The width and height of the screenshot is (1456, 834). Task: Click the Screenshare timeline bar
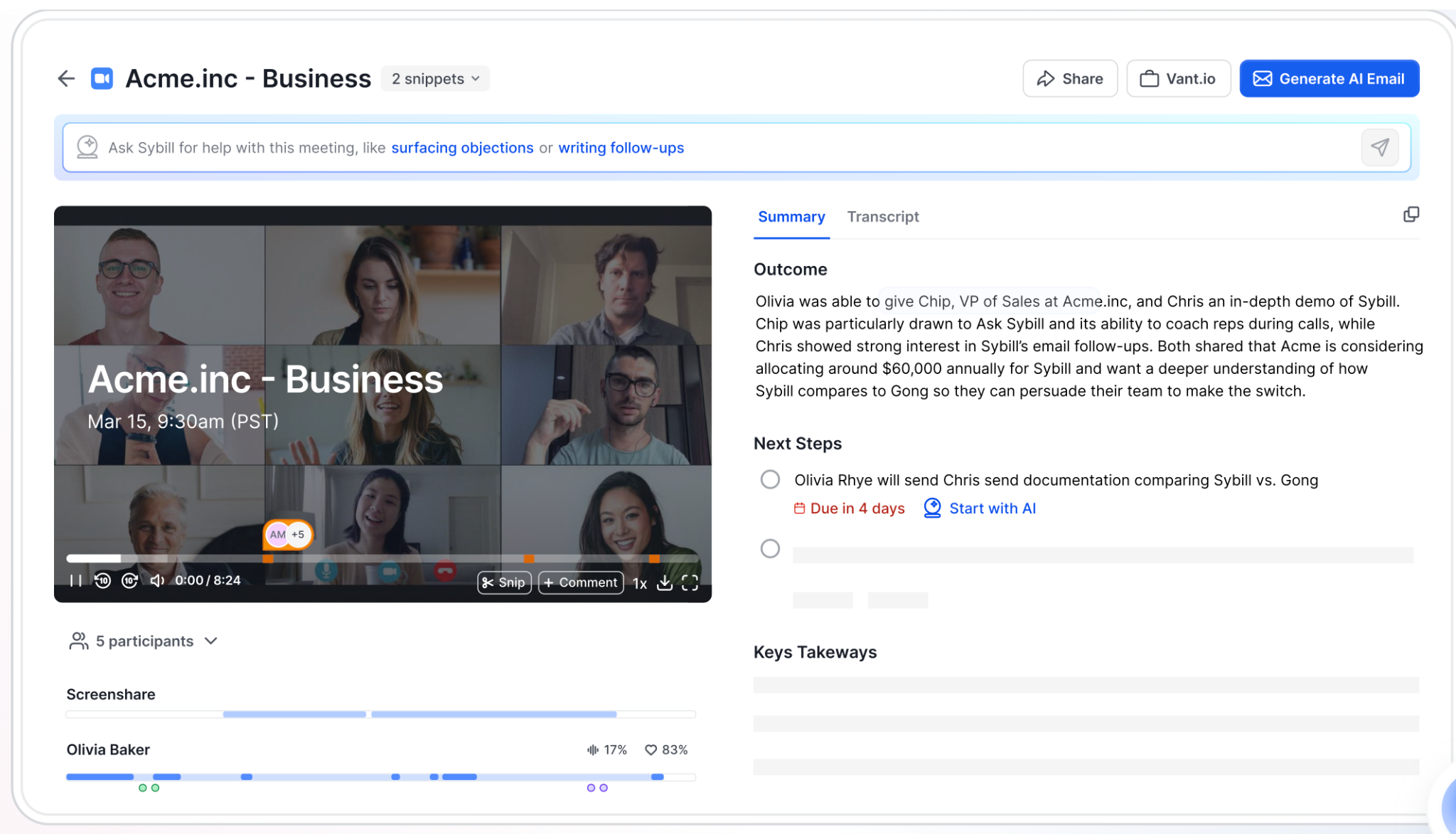coord(380,714)
